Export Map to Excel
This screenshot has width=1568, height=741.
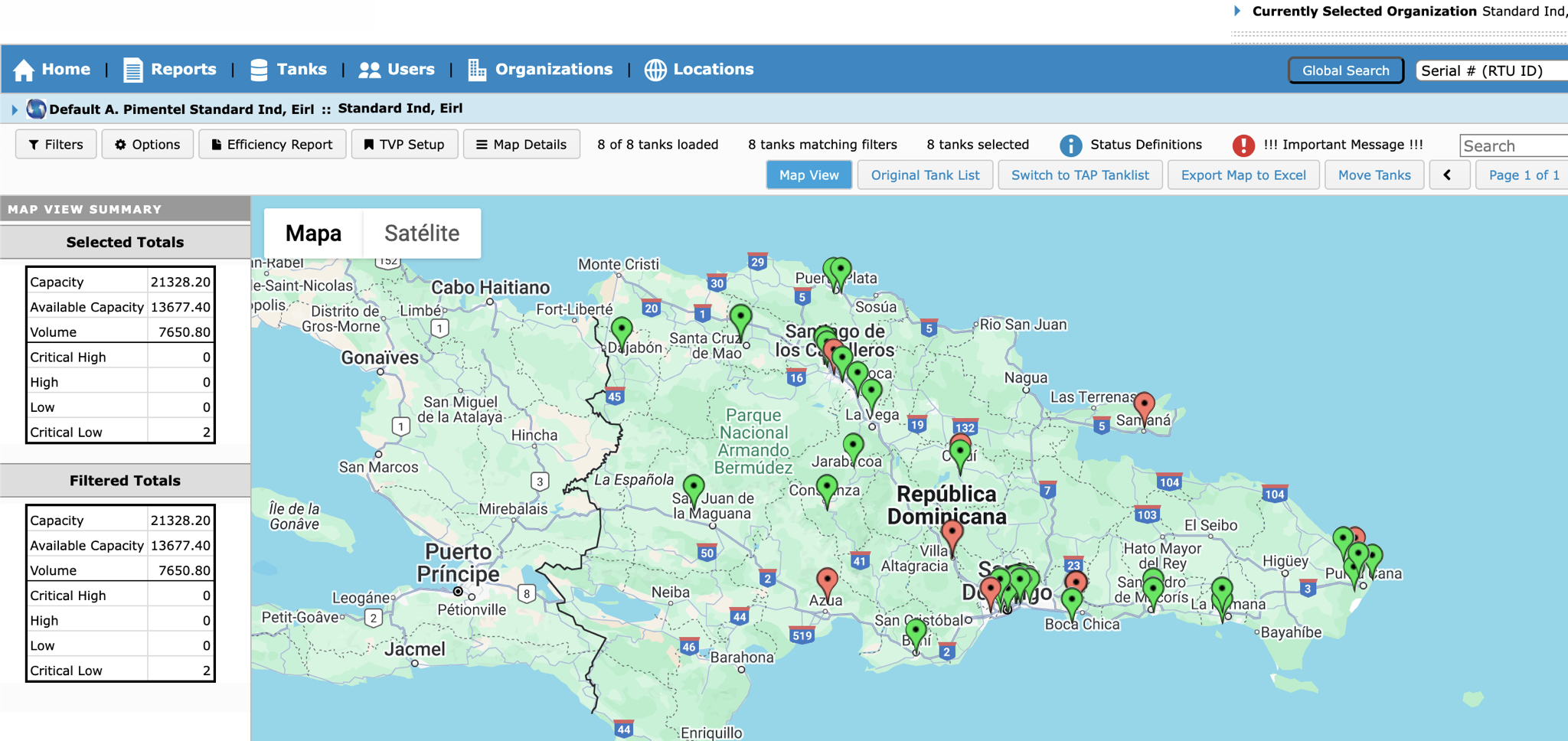coord(1243,175)
